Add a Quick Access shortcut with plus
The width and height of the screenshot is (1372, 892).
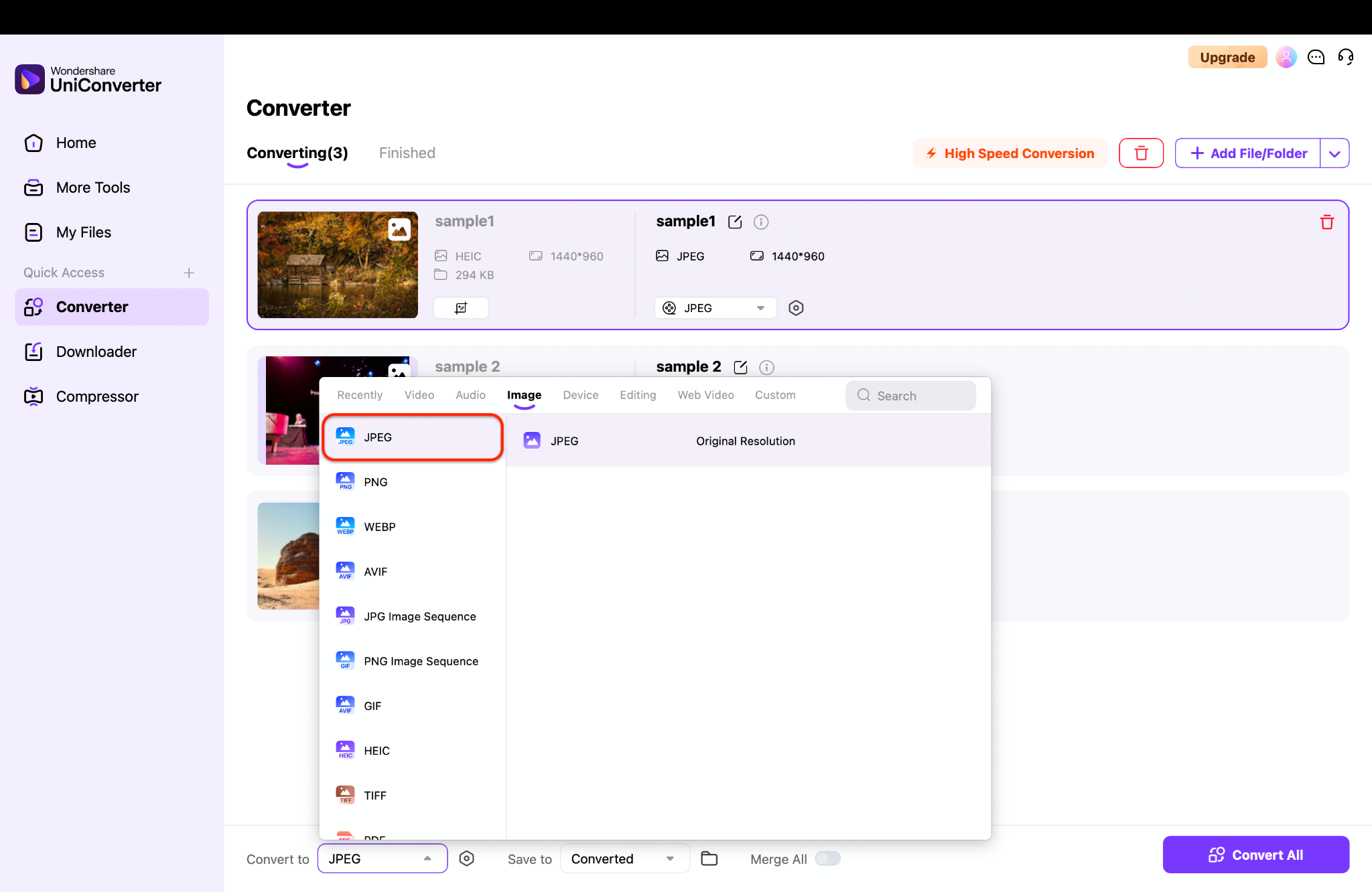pos(189,273)
